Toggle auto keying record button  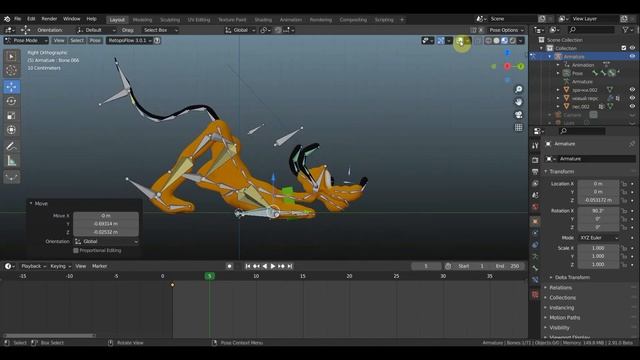pos(229,266)
